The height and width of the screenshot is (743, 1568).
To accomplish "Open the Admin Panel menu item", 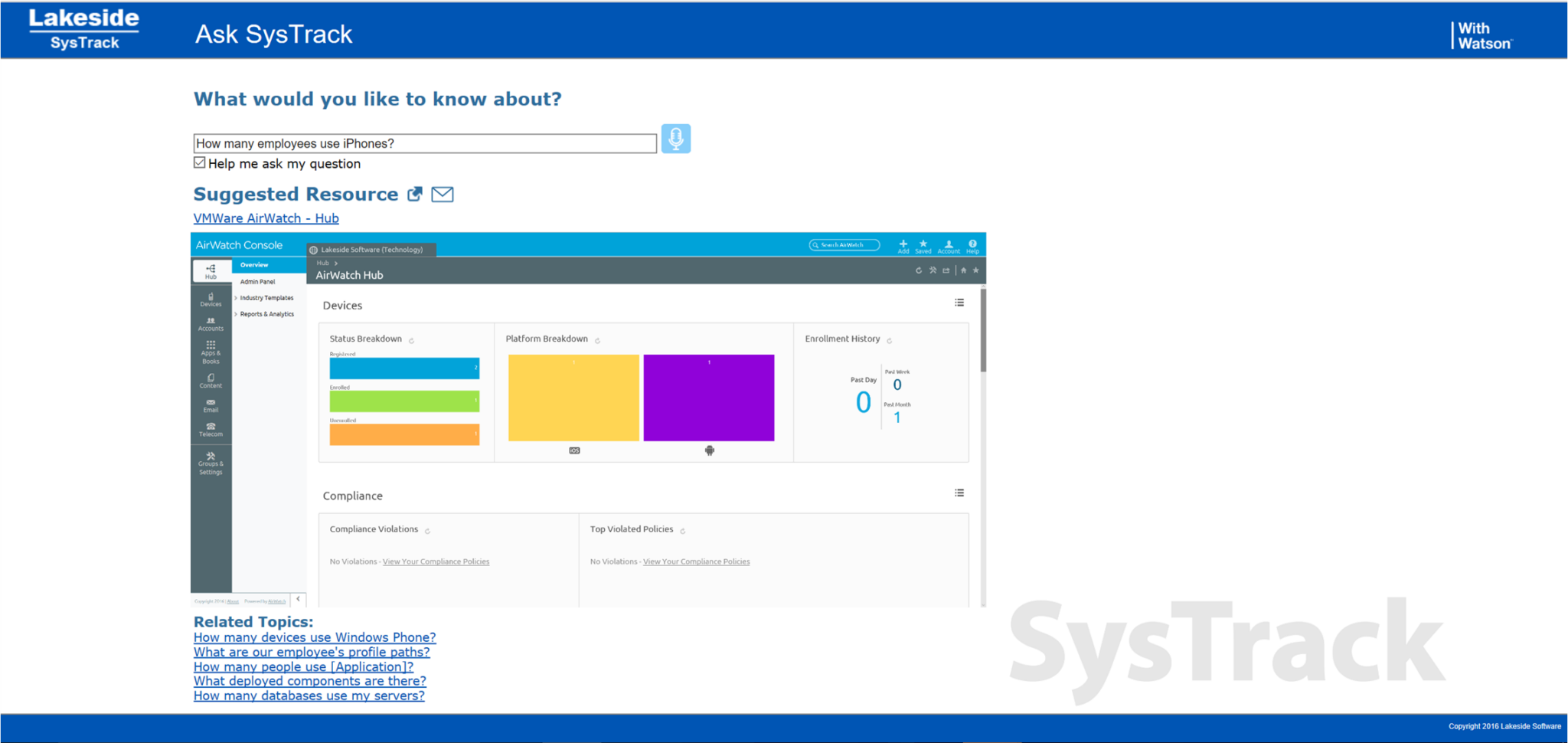I will coord(258,281).
